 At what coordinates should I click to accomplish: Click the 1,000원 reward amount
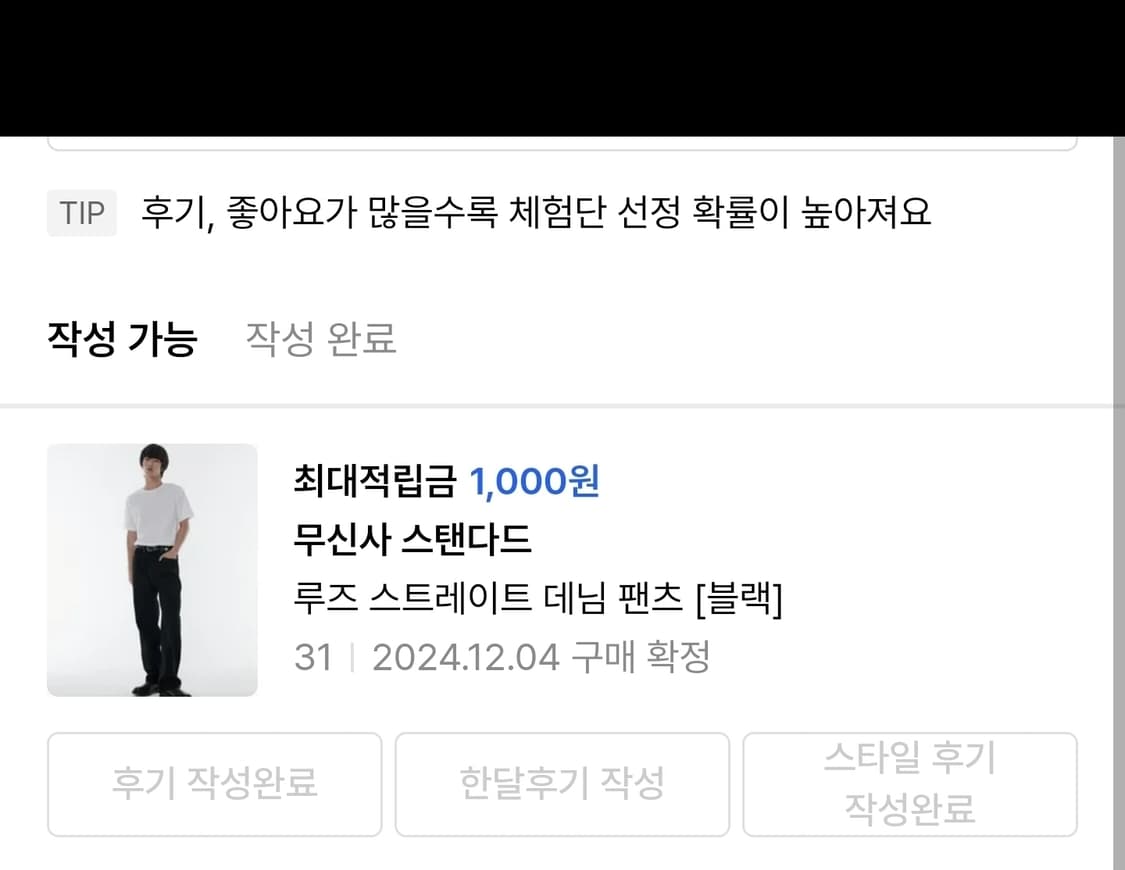coord(534,481)
